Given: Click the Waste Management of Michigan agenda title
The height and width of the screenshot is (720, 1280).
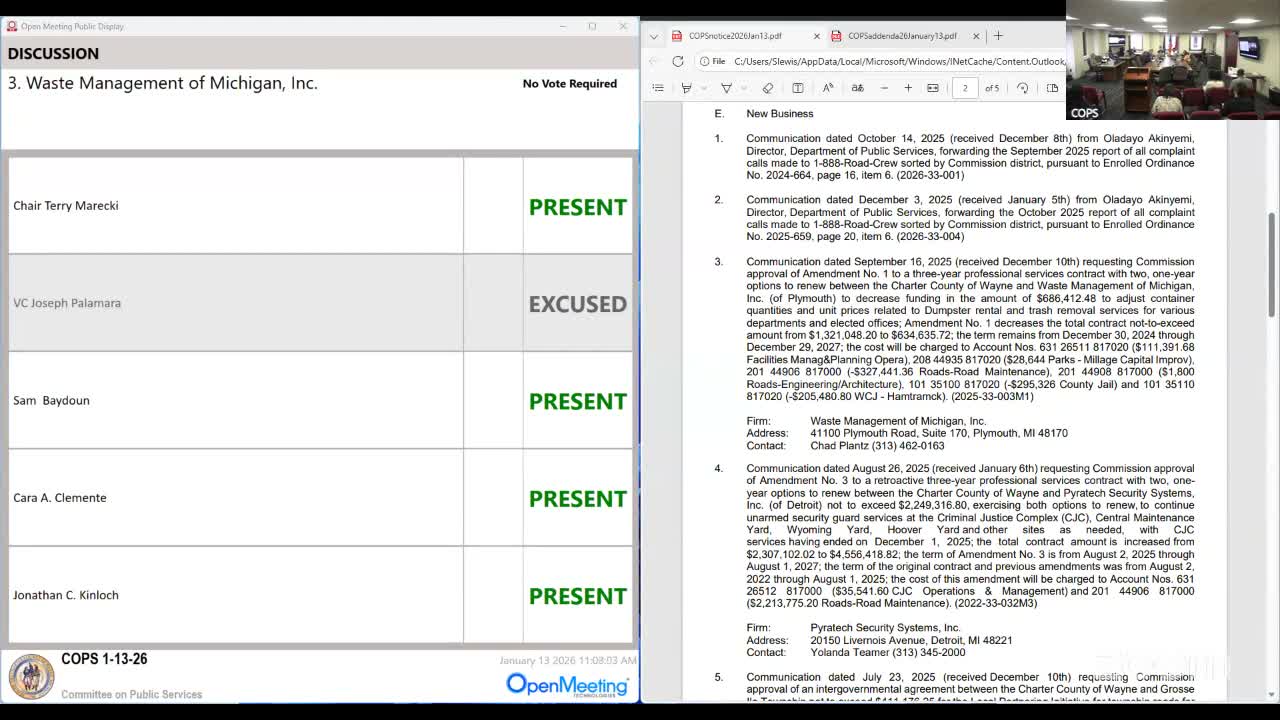Looking at the screenshot, I should coord(163,83).
